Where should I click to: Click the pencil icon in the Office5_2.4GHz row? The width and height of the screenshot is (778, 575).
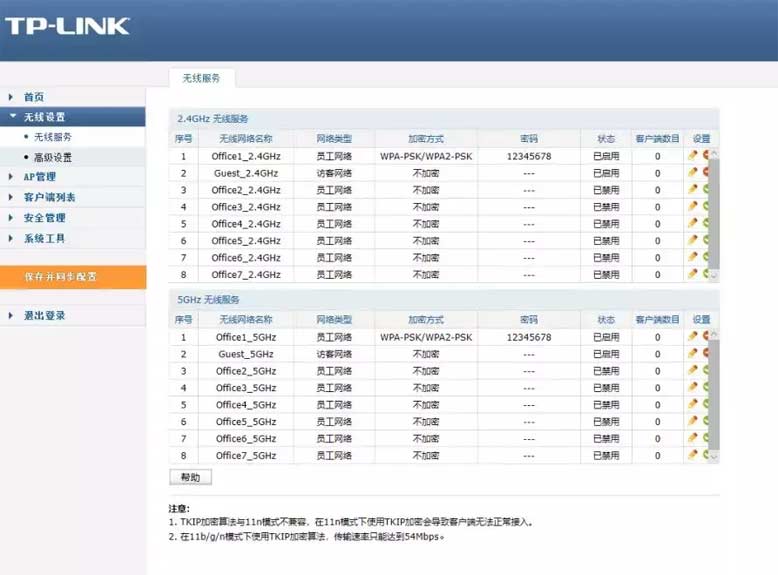point(693,240)
